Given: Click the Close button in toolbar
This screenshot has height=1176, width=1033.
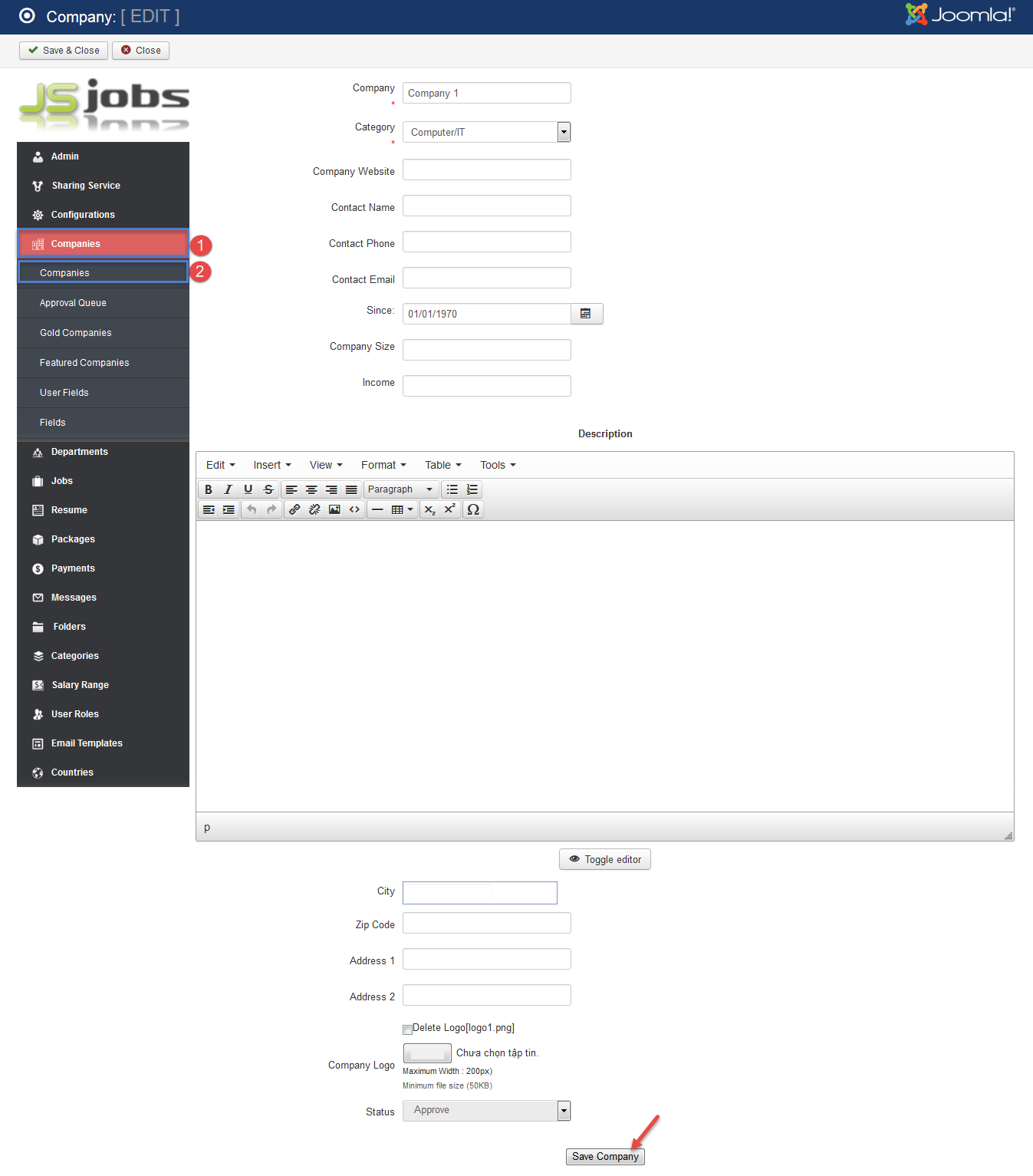Looking at the screenshot, I should click(140, 51).
